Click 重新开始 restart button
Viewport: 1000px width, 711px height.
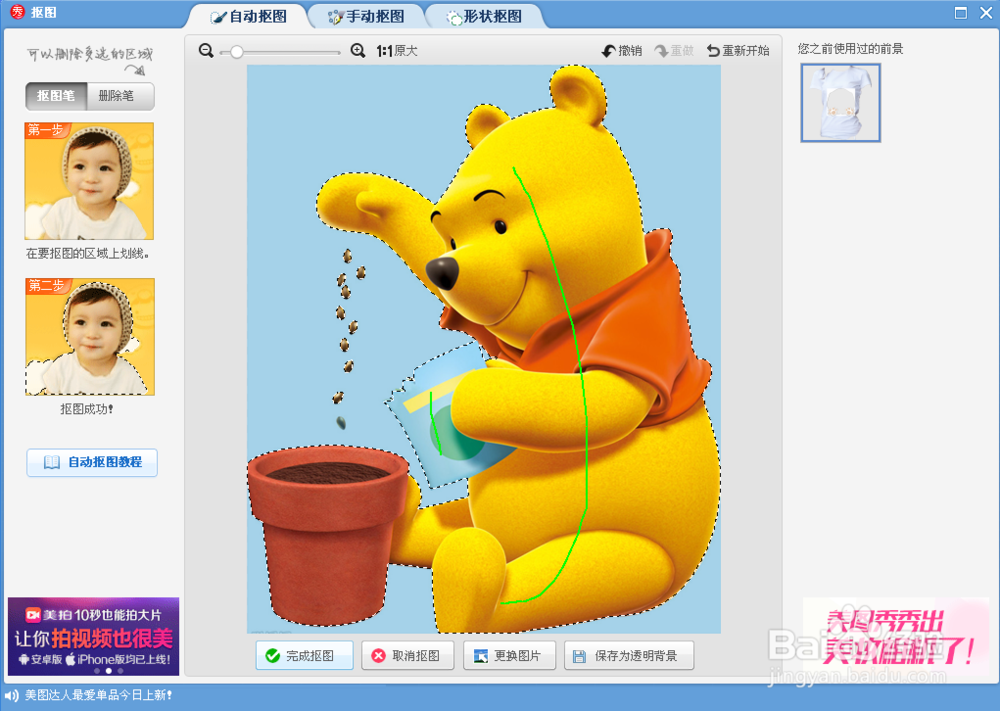738,50
